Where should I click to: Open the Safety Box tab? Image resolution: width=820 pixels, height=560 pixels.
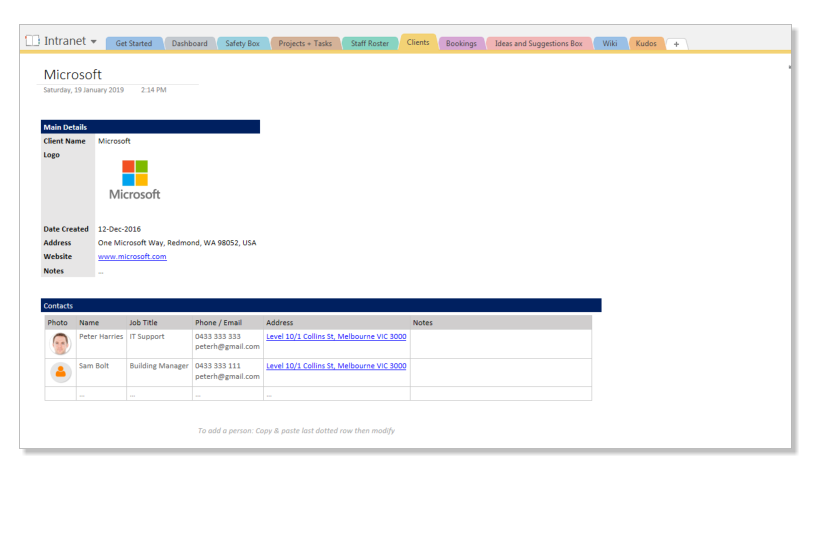(x=243, y=43)
